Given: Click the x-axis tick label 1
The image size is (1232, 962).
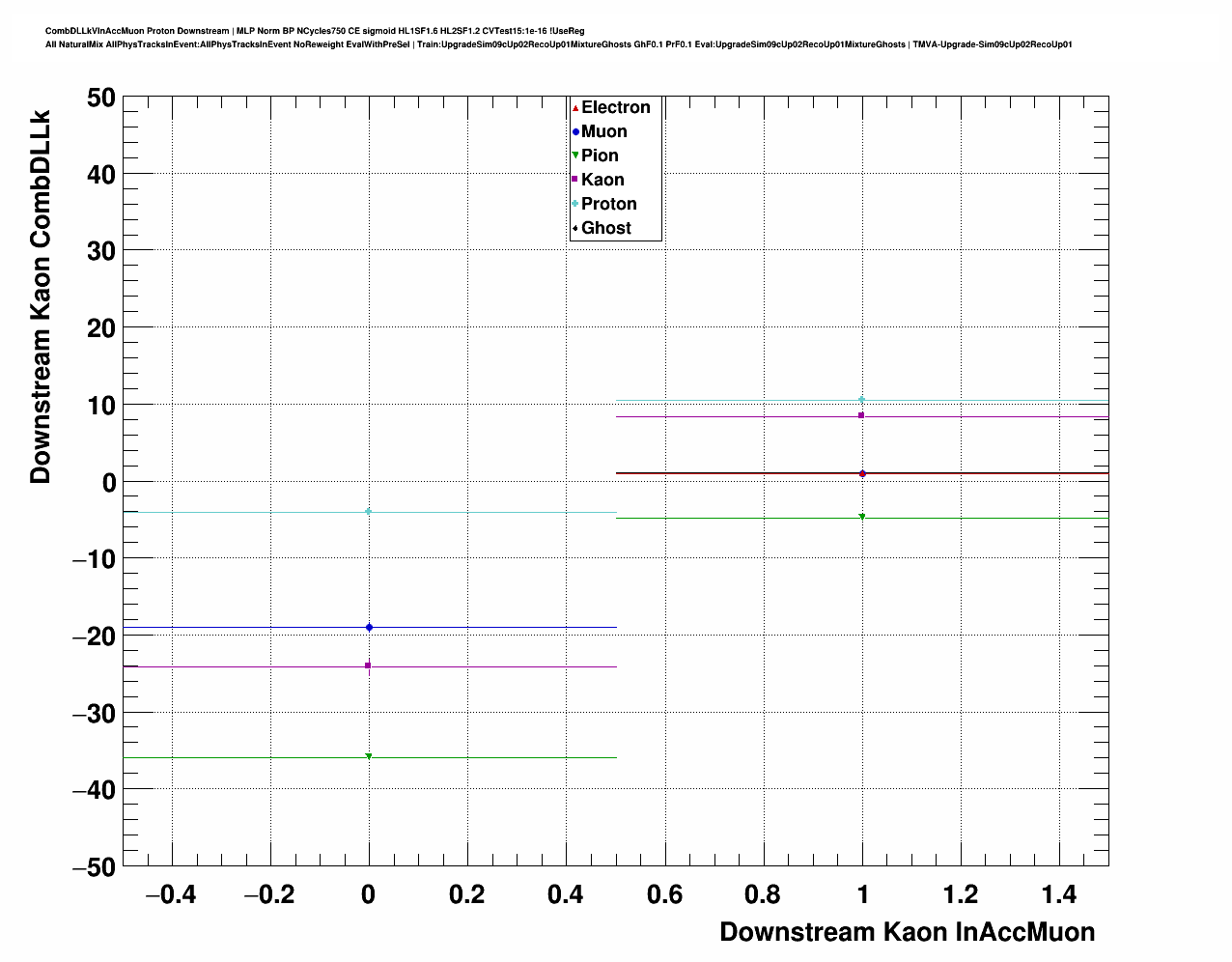Looking at the screenshot, I should coord(862,895).
